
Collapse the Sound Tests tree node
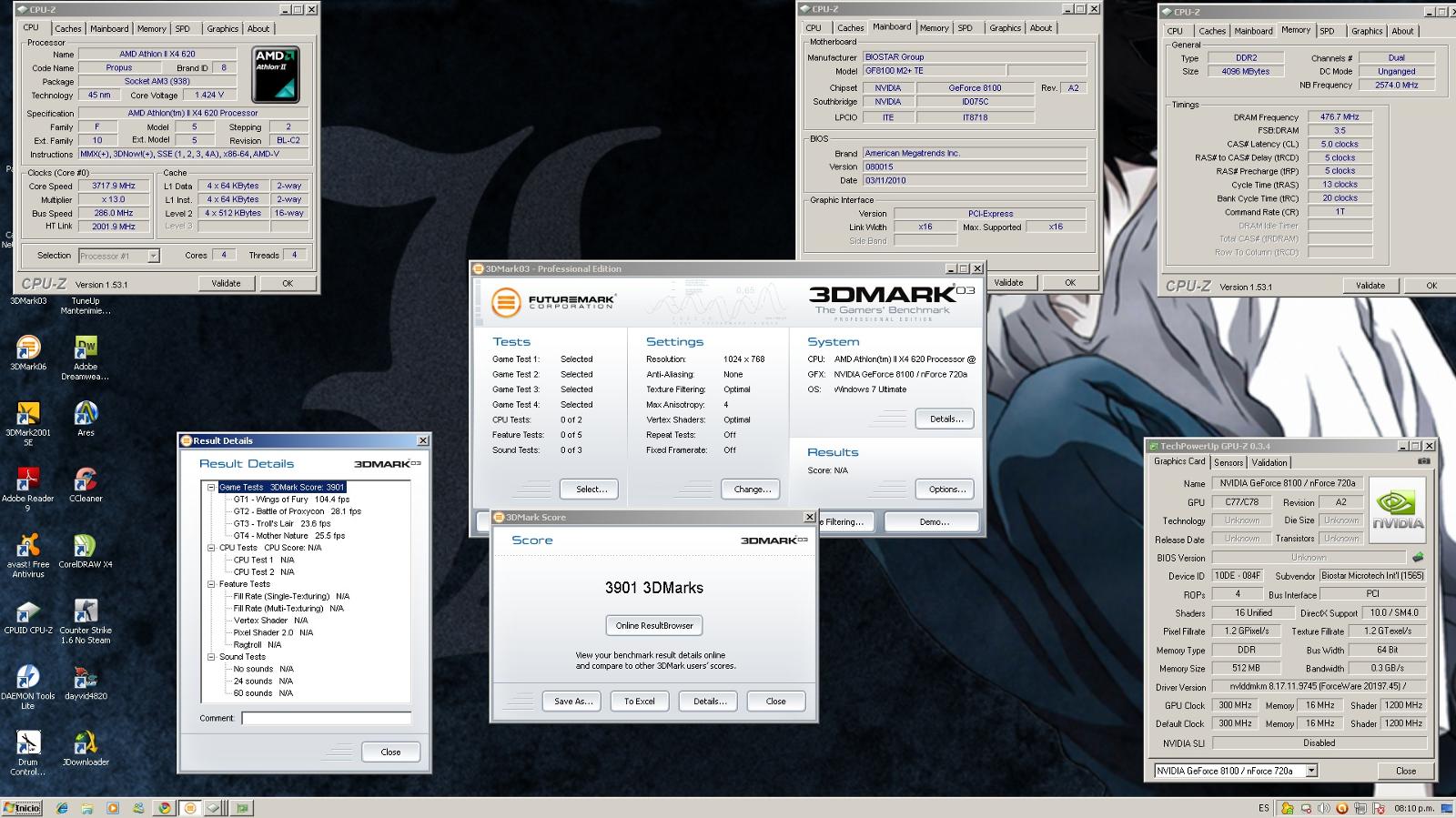[211, 656]
